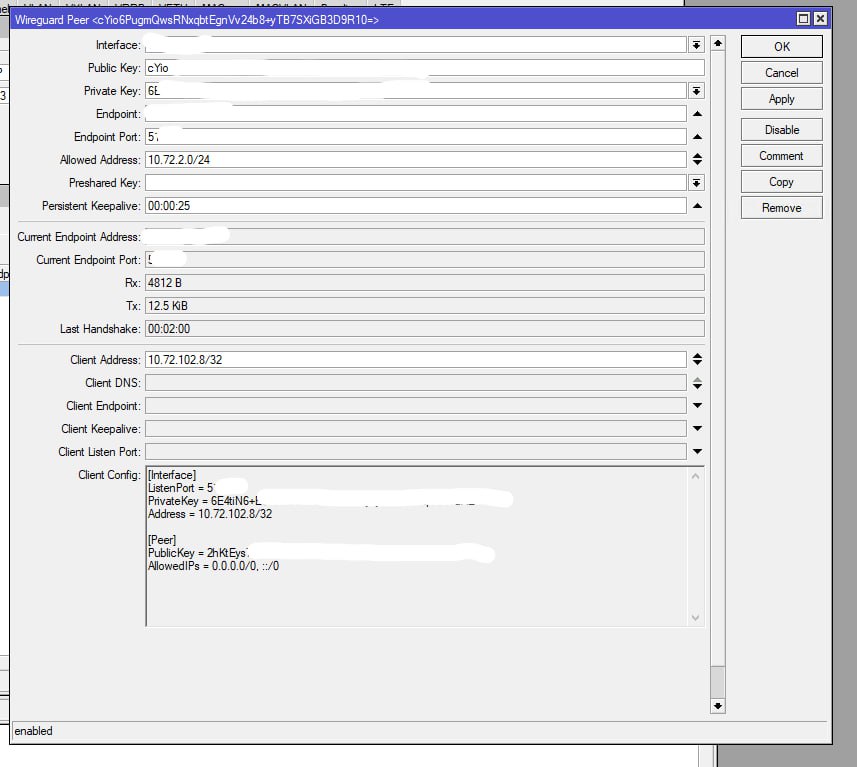Click the Client Config scroll down arrow

coord(695,618)
